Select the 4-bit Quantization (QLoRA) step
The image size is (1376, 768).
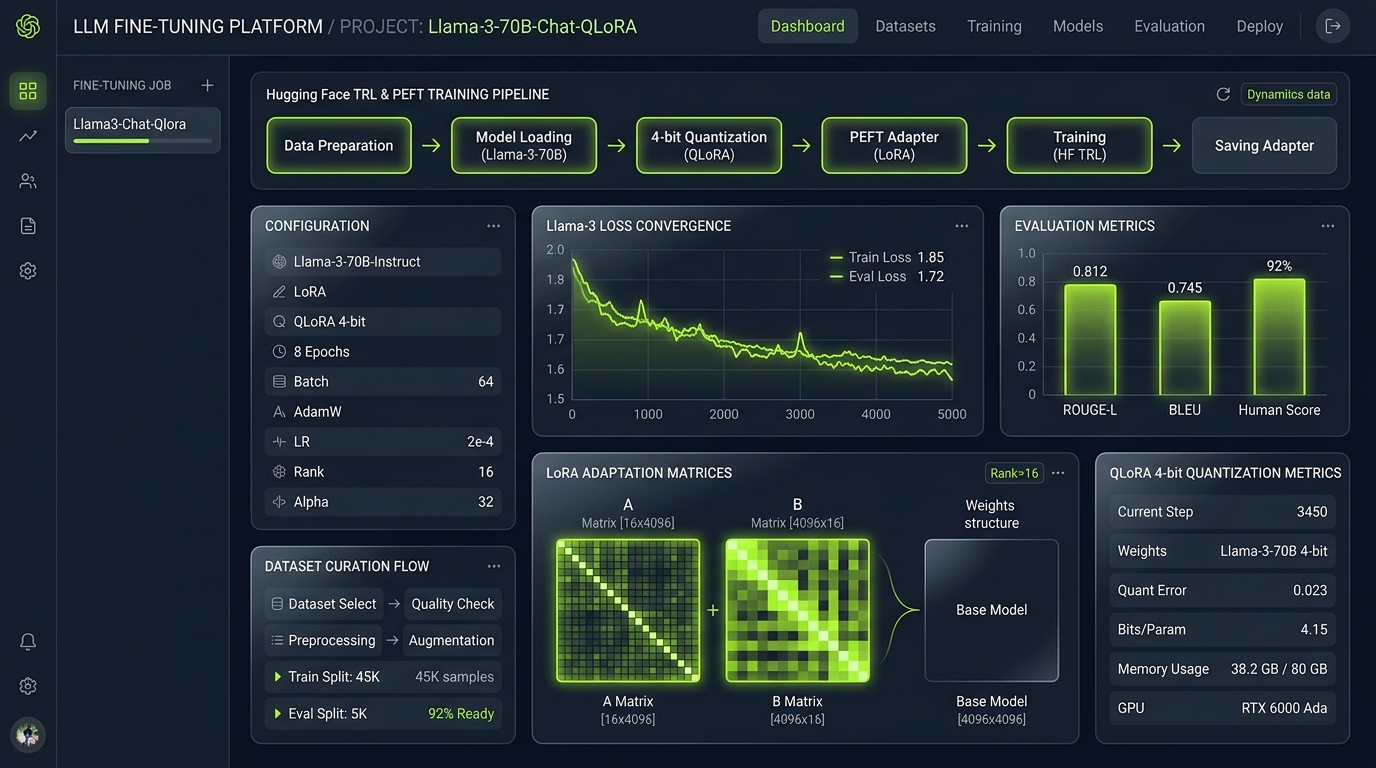[x=709, y=145]
